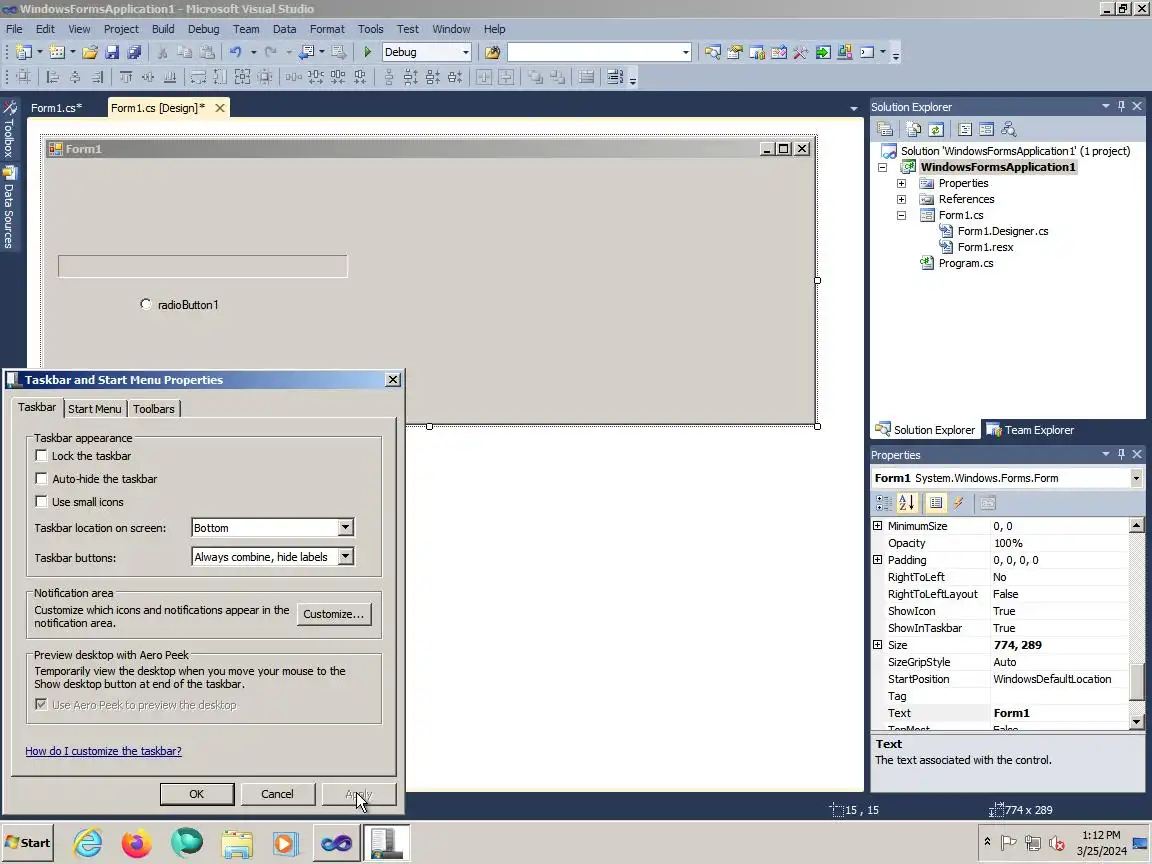Expand the Padding property
Screen dimensions: 1152x864
[877, 560]
